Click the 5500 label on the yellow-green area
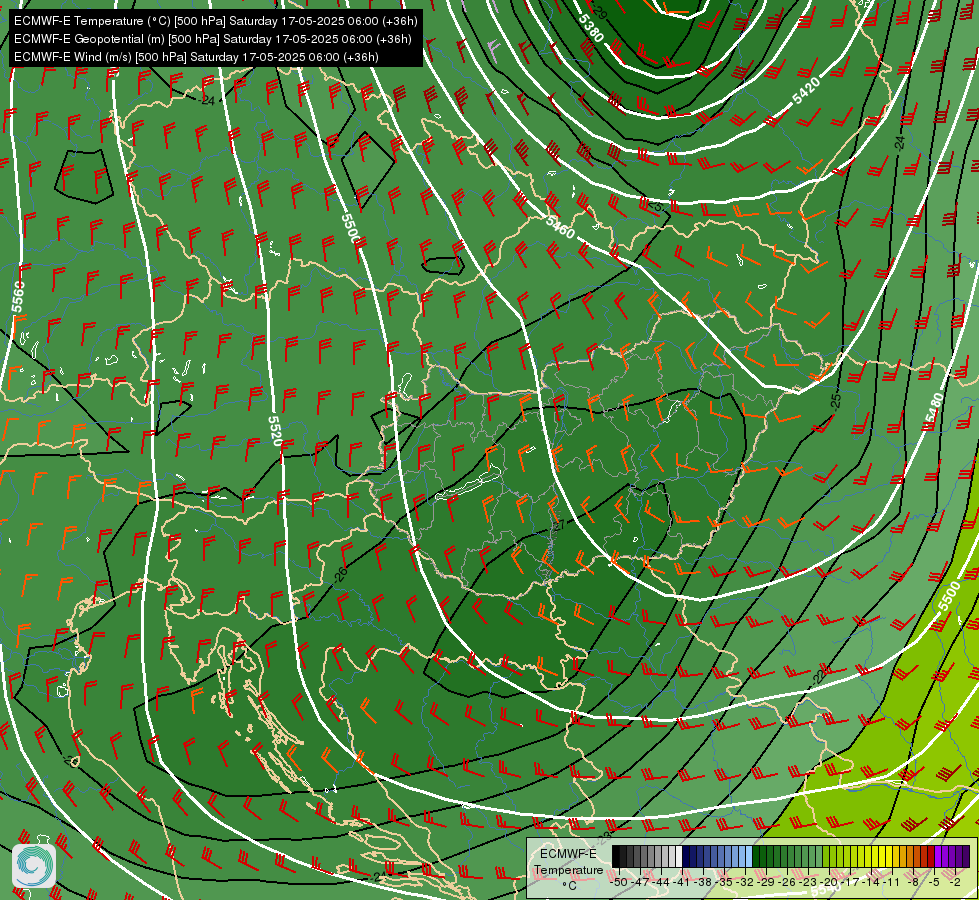This screenshot has height=900, width=979. tap(948, 596)
